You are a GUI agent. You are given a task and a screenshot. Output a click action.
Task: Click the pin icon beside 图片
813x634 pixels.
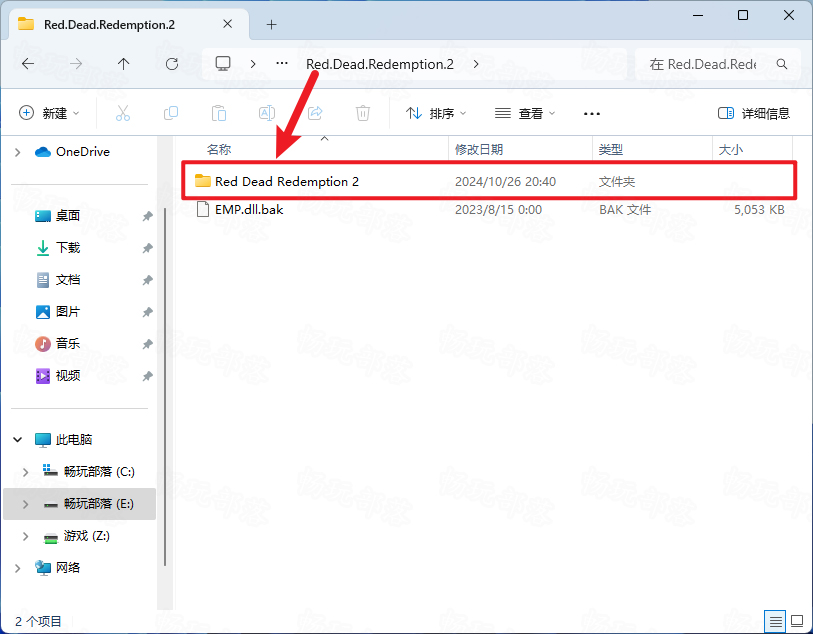pyautogui.click(x=148, y=312)
